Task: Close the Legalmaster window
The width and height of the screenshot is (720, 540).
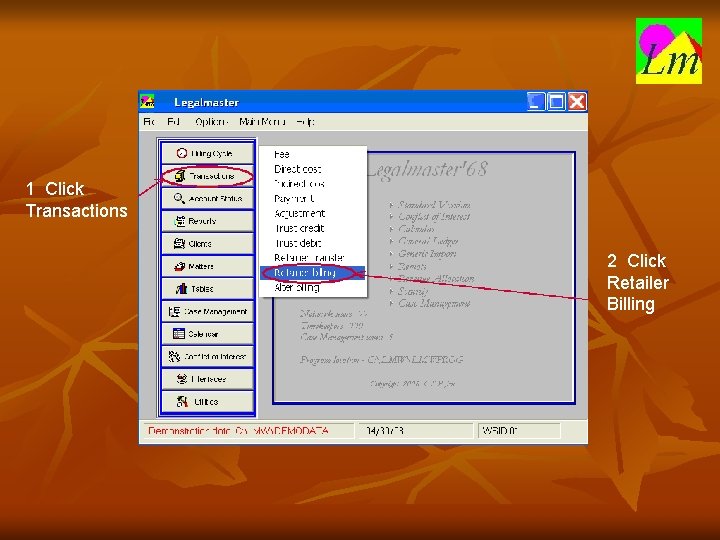Action: coord(577,101)
